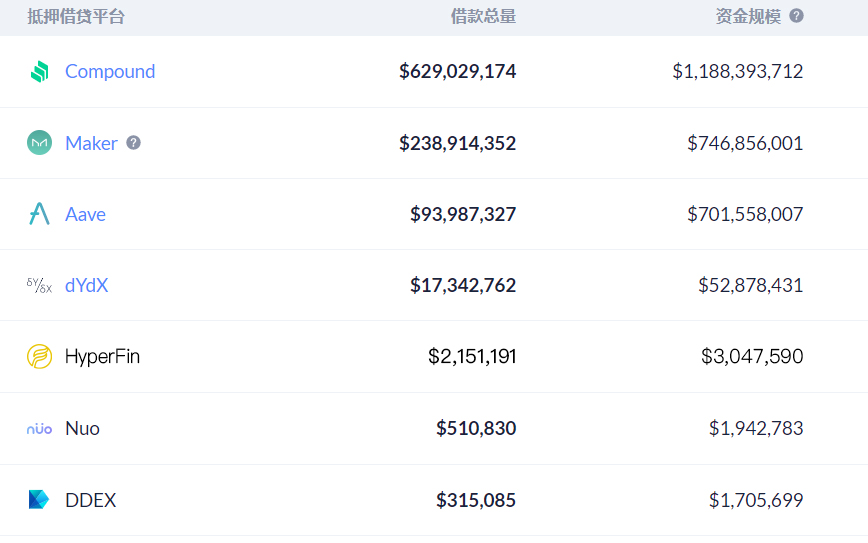Click the Nuo logo icon
The width and height of the screenshot is (868, 543).
coord(39,428)
